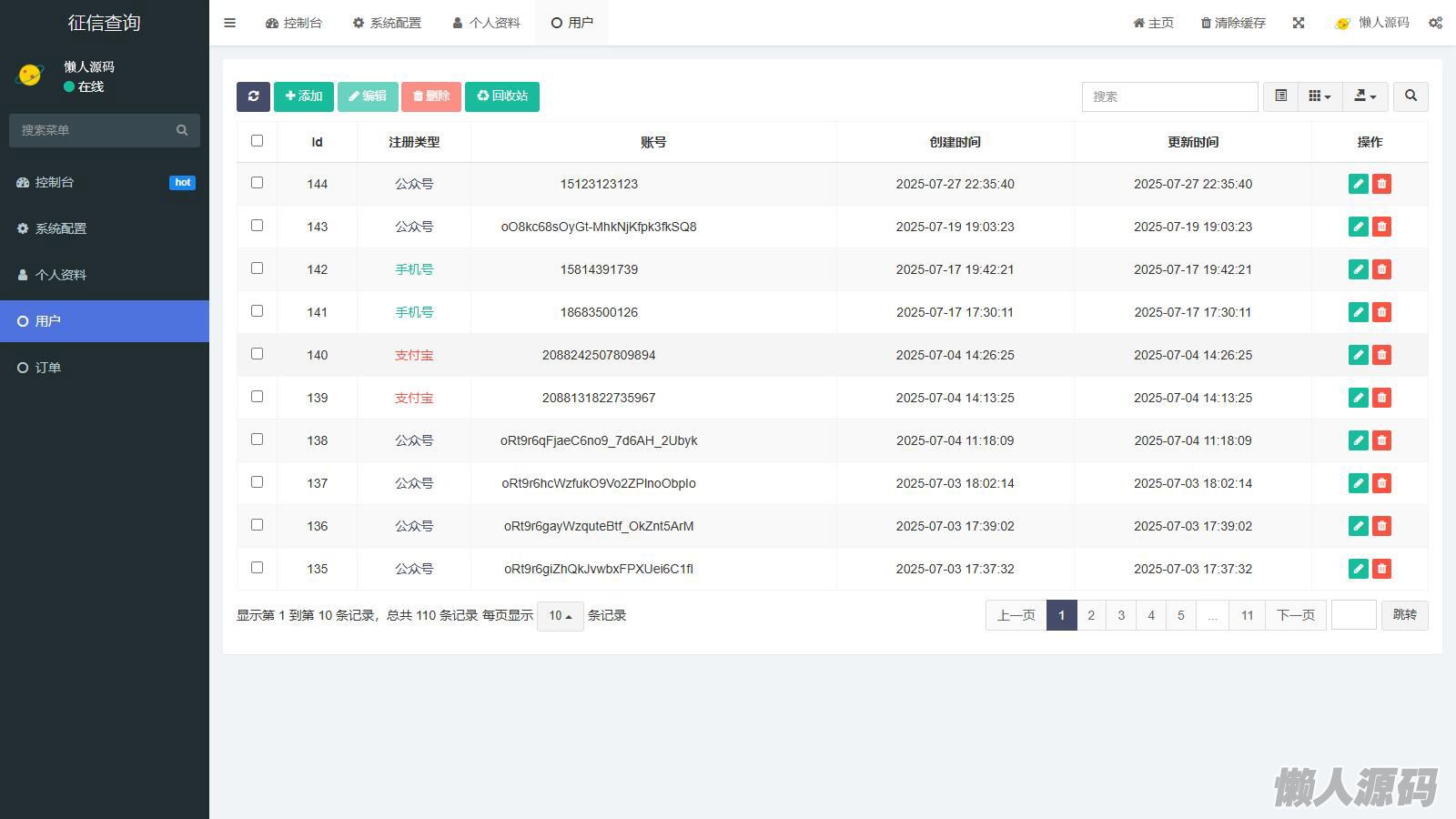The height and width of the screenshot is (819, 1456).
Task: Click the fullscreen expand icon
Action: pos(1299,23)
